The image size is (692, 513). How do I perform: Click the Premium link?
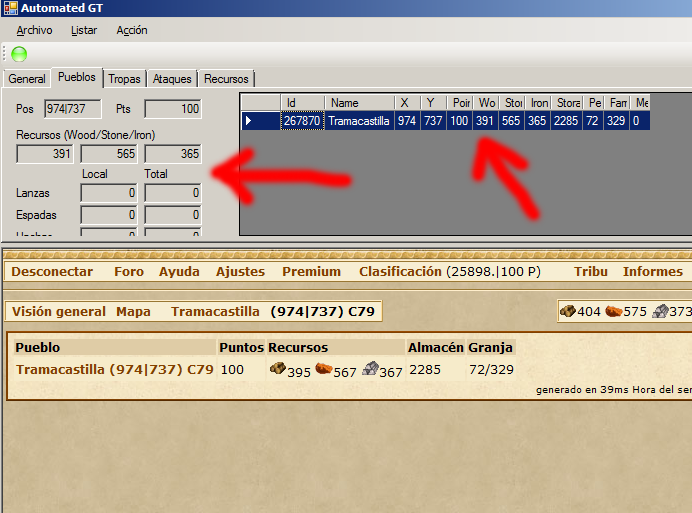(312, 272)
